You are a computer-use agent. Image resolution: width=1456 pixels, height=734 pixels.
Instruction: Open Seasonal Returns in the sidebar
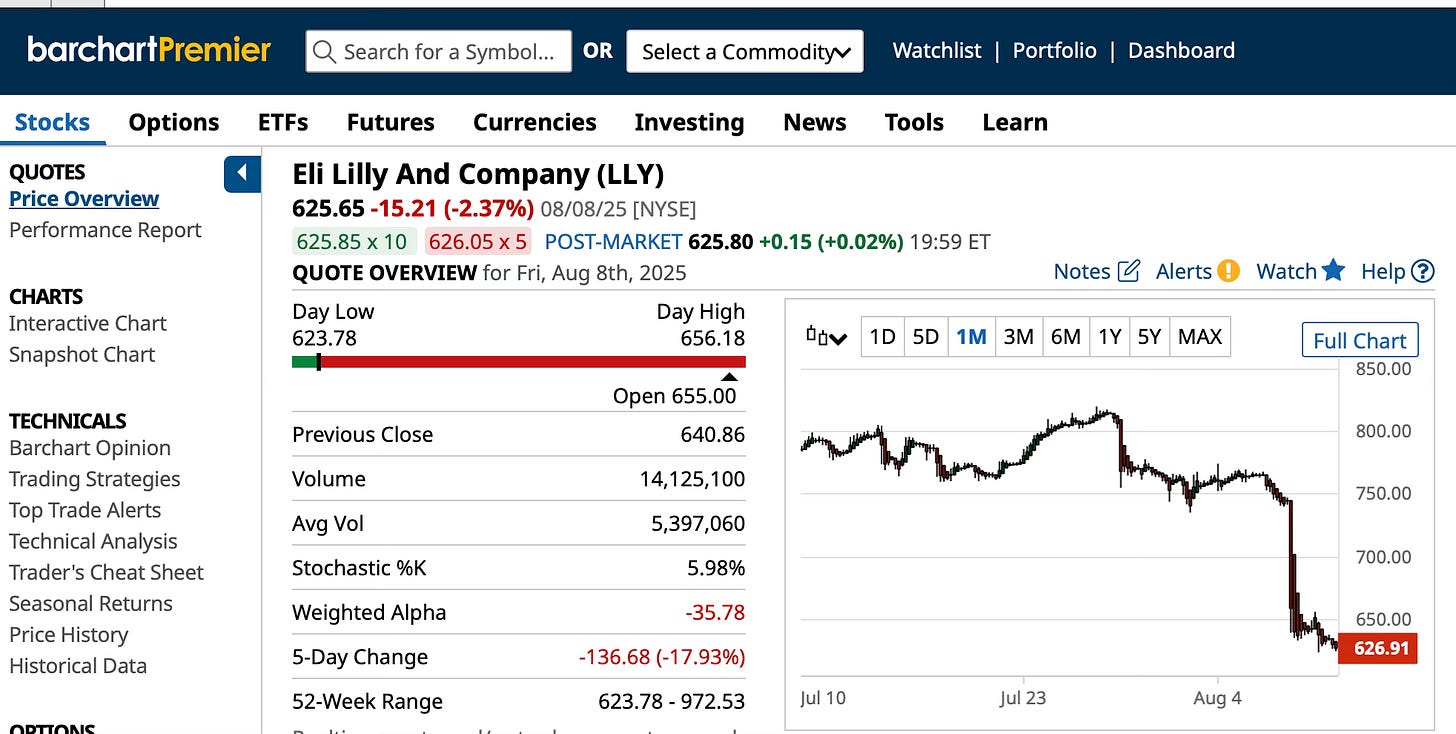(x=91, y=603)
